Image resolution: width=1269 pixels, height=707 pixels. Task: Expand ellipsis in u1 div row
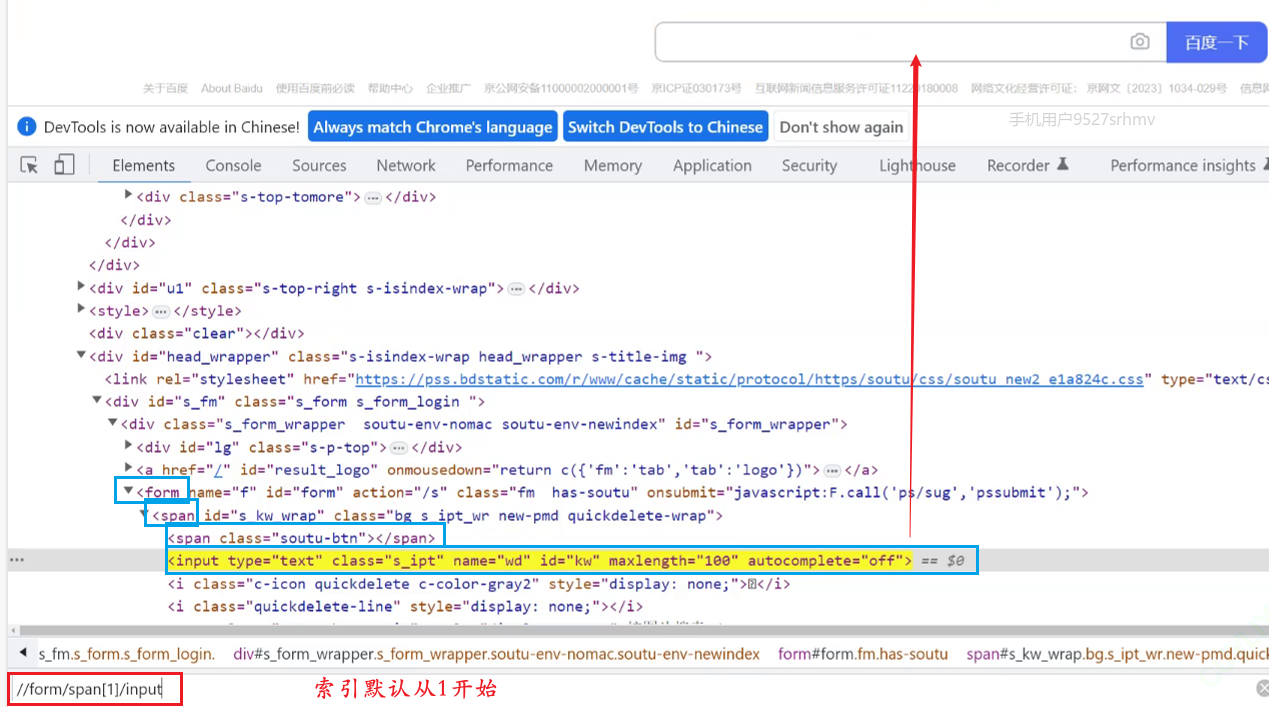[516, 289]
